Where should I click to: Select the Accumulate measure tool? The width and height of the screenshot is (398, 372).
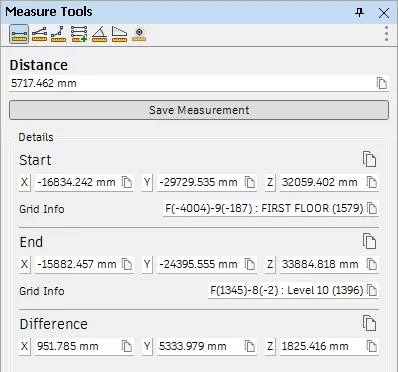click(x=79, y=34)
